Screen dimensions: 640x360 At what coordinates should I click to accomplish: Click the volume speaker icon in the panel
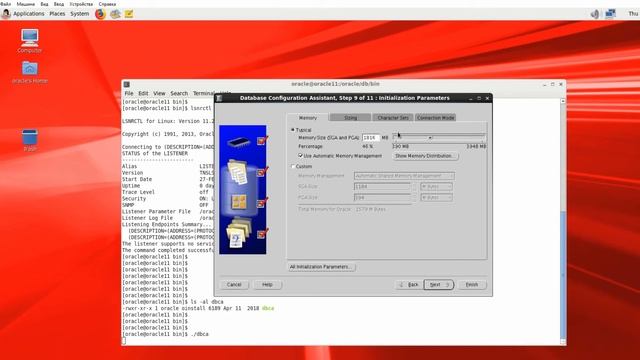pyautogui.click(x=595, y=14)
